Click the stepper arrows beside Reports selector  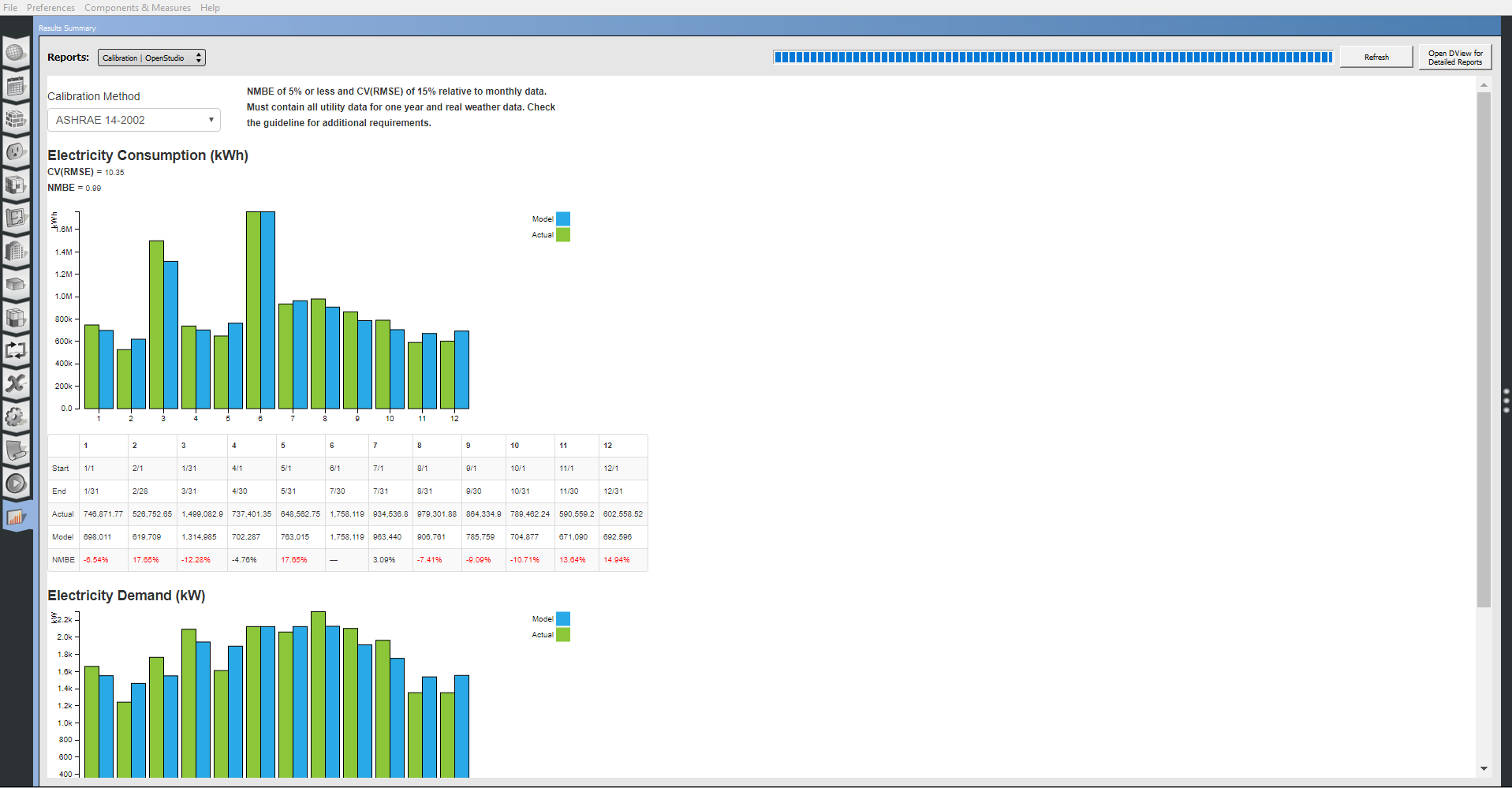pyautogui.click(x=197, y=57)
